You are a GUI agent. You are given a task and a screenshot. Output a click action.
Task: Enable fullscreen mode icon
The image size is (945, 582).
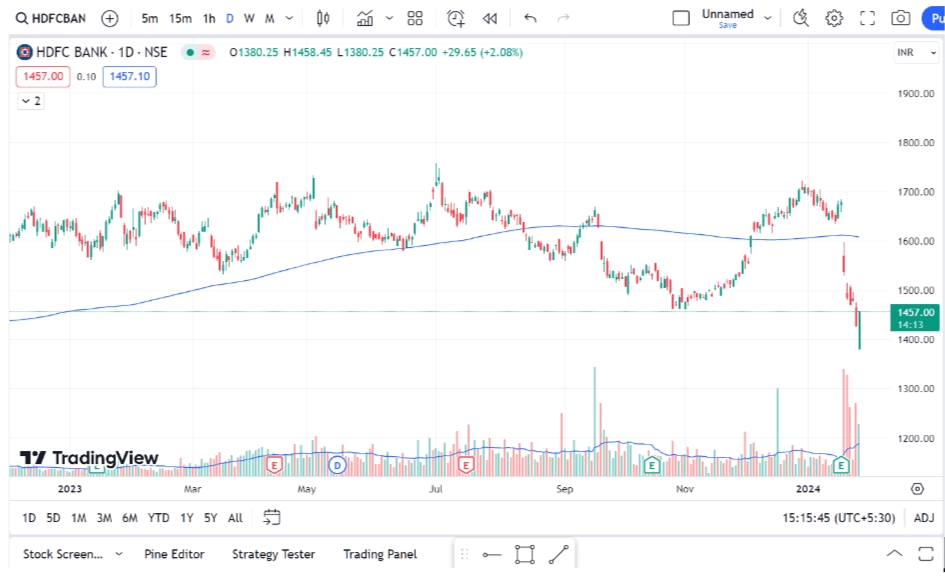(x=867, y=17)
